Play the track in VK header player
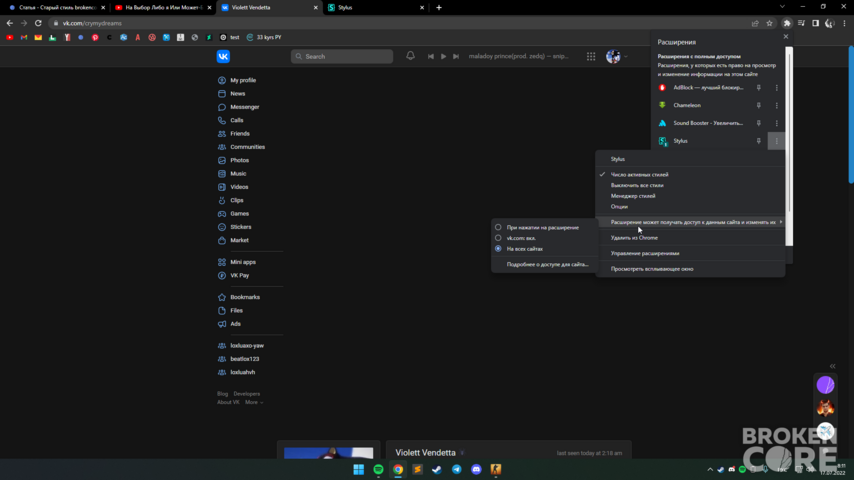The width and height of the screenshot is (854, 480). (443, 56)
